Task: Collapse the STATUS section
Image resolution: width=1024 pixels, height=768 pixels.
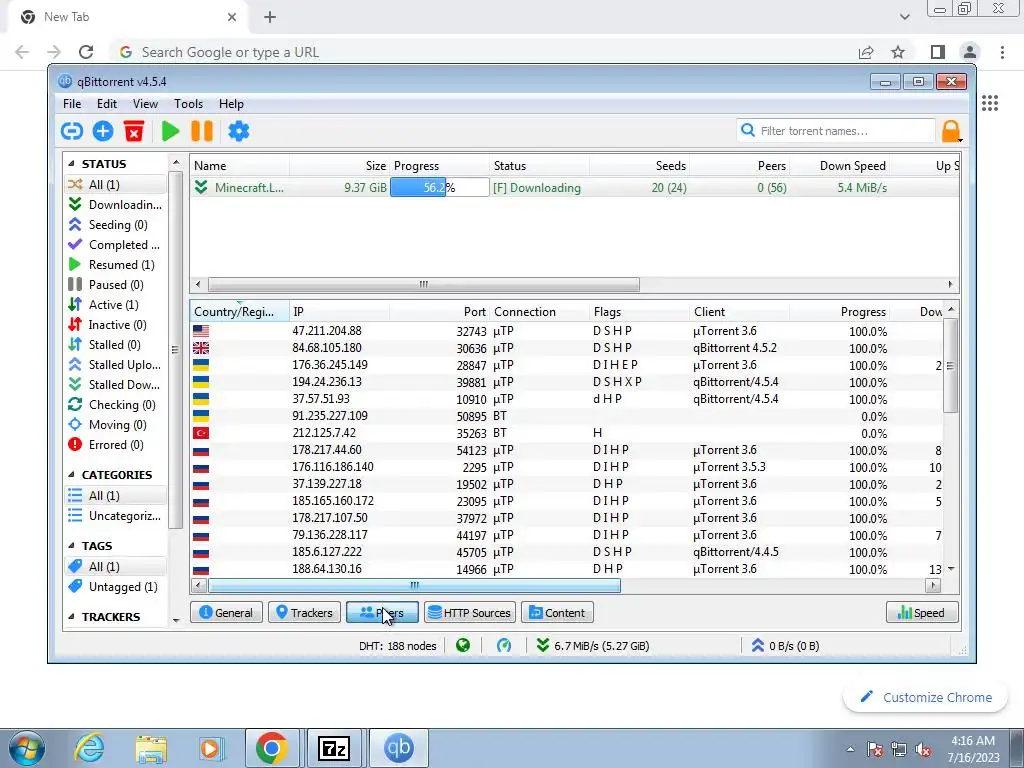Action: click(x=71, y=164)
